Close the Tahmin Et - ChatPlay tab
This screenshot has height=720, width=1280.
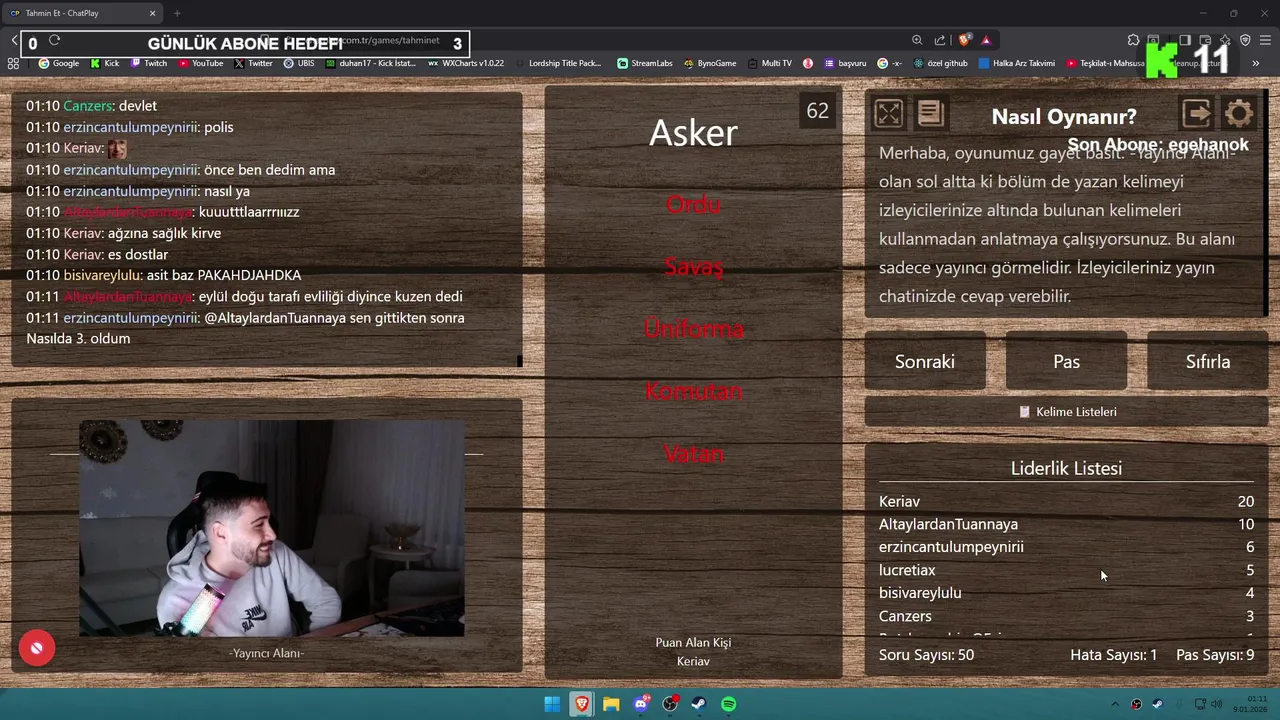coord(153,13)
